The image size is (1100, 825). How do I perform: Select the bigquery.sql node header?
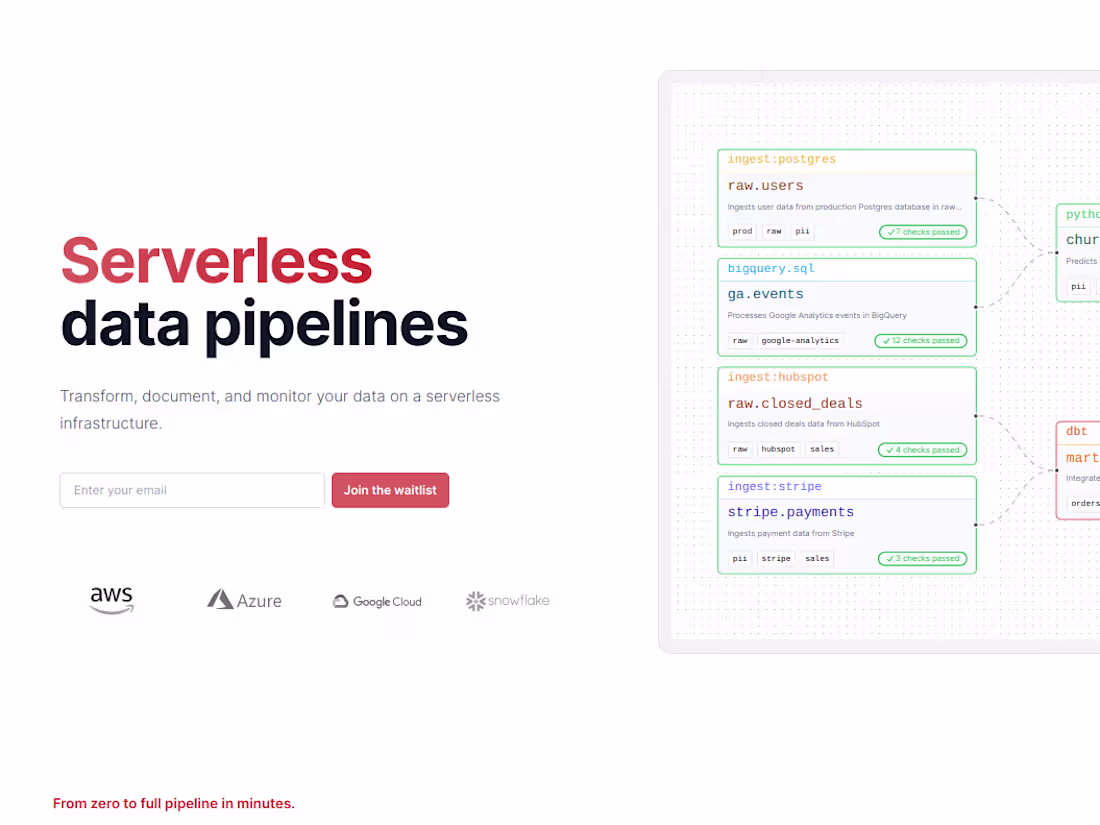(x=770, y=268)
